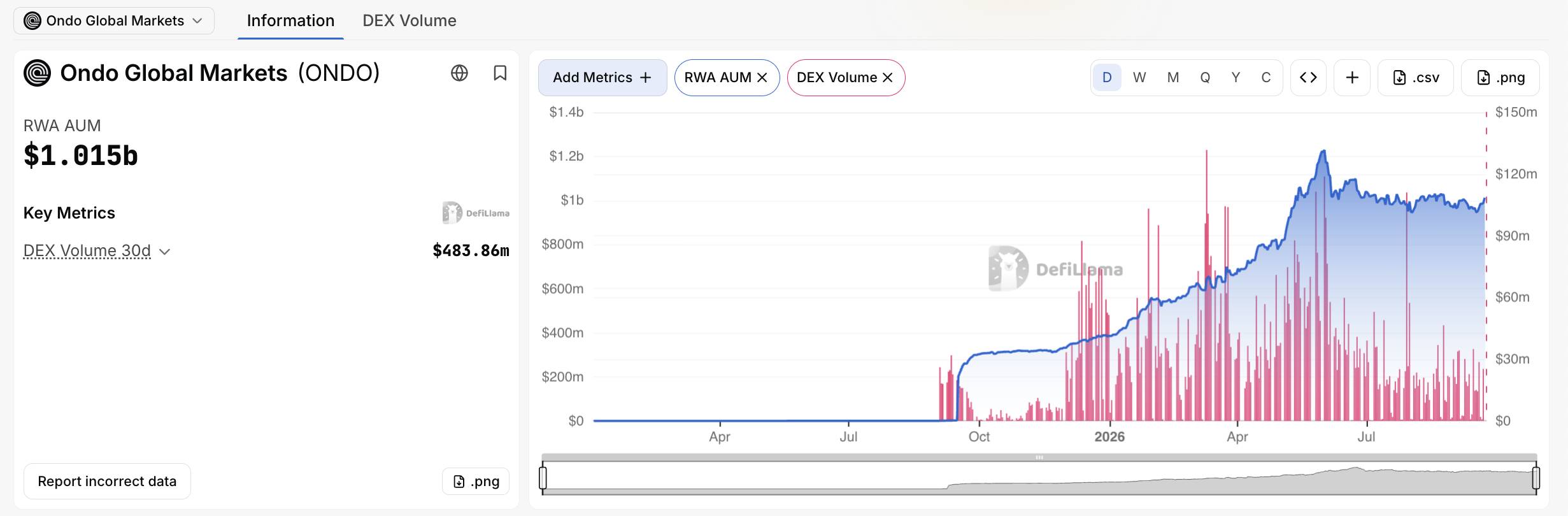Click the Ondo logo beside title
Screen dimensions: 1568x516
37,73
